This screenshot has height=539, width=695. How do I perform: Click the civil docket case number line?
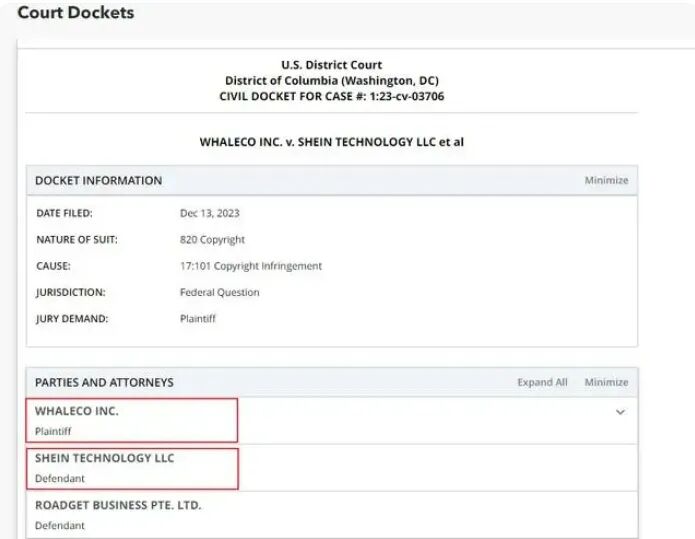pyautogui.click(x=332, y=96)
